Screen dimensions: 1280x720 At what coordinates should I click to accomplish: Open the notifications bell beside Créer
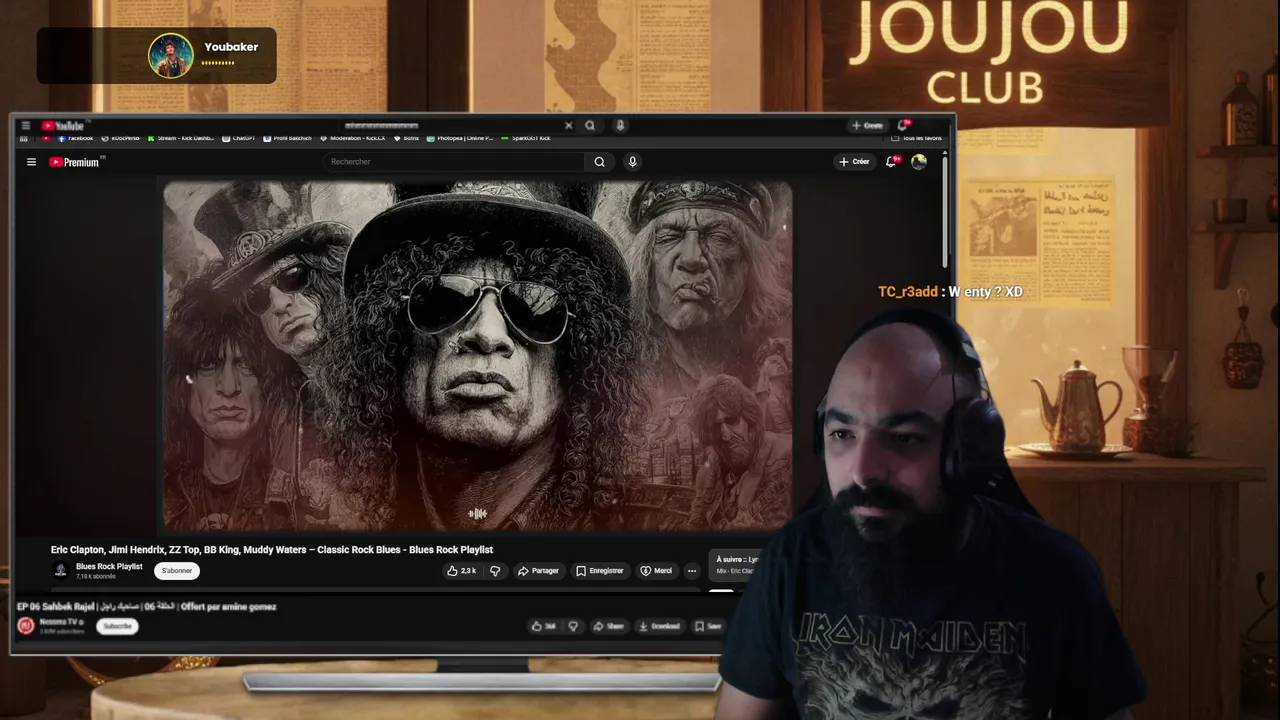tap(891, 162)
